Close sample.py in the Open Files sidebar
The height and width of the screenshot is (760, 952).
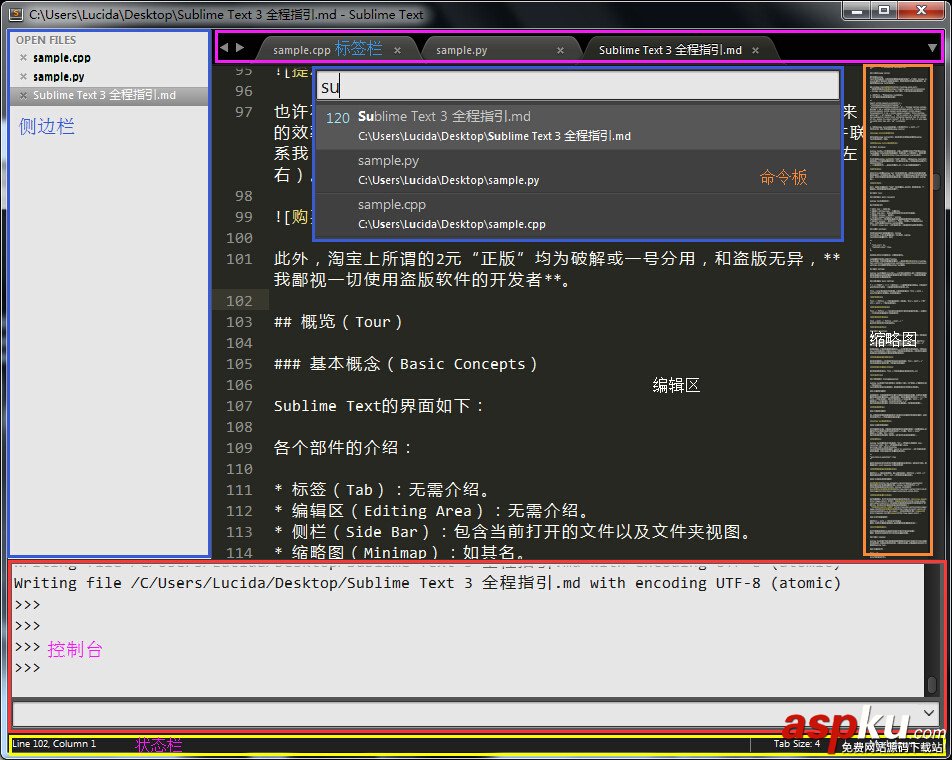(x=23, y=76)
